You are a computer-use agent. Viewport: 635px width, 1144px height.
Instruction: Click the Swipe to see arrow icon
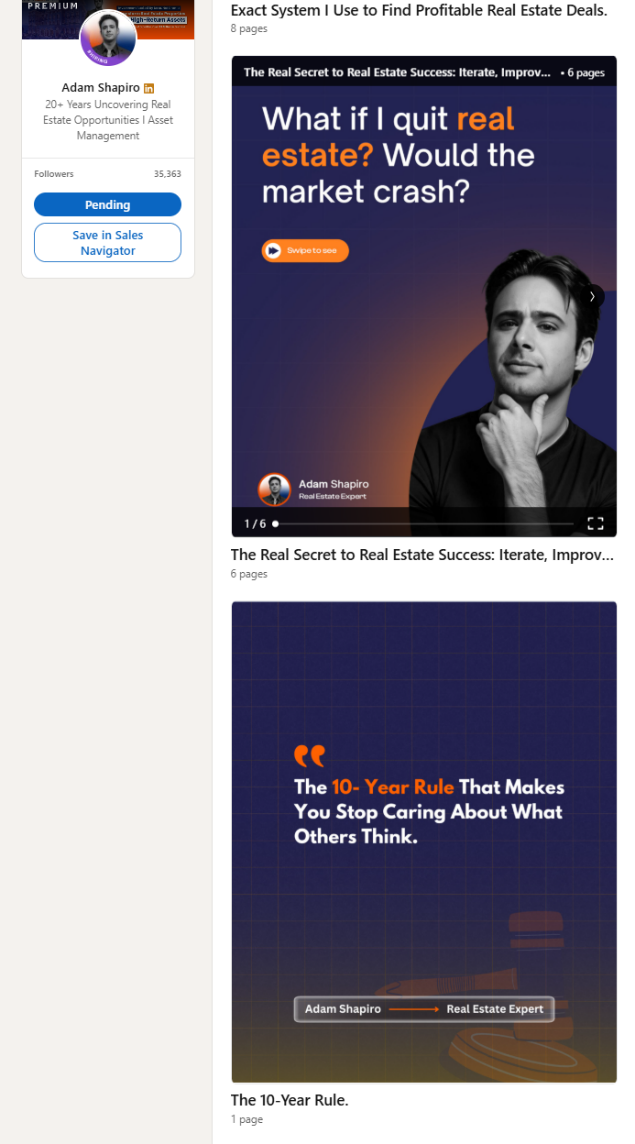pyautogui.click(x=273, y=250)
